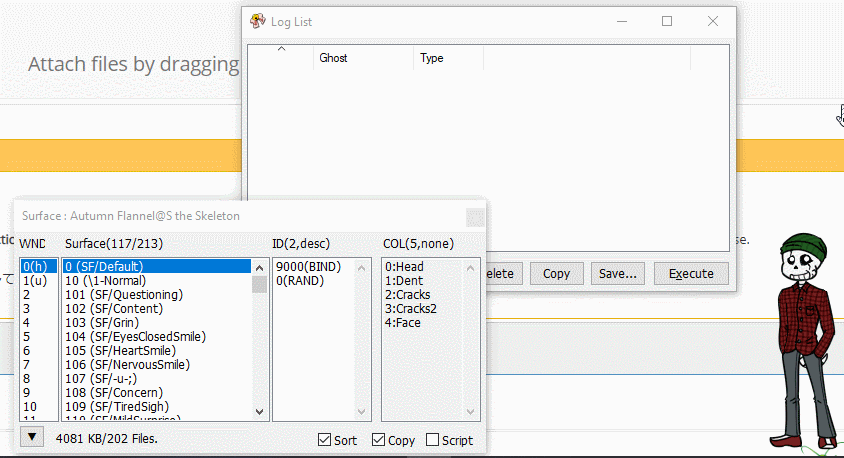Toggle the Copy checkbox
This screenshot has width=844, height=458.
click(x=378, y=440)
